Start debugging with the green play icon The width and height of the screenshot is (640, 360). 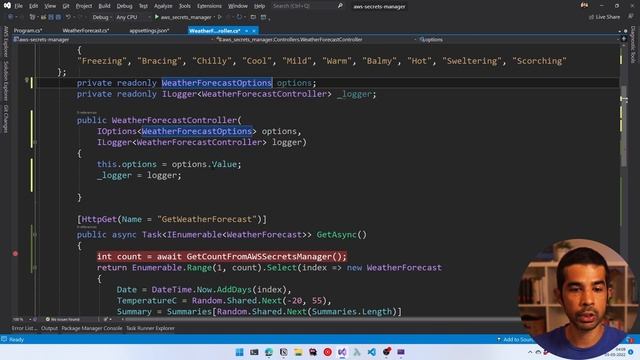157,17
